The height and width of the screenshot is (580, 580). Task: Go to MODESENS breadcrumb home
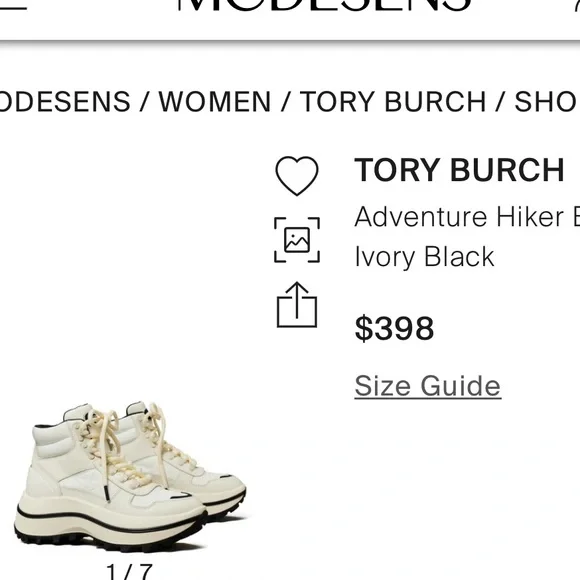point(65,101)
